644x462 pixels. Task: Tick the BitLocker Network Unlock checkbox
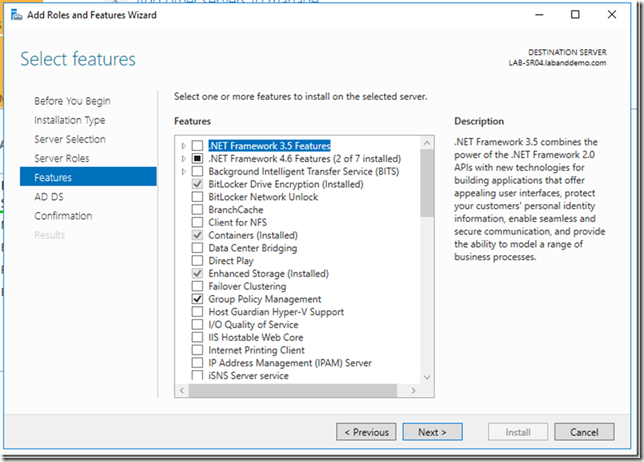point(198,197)
